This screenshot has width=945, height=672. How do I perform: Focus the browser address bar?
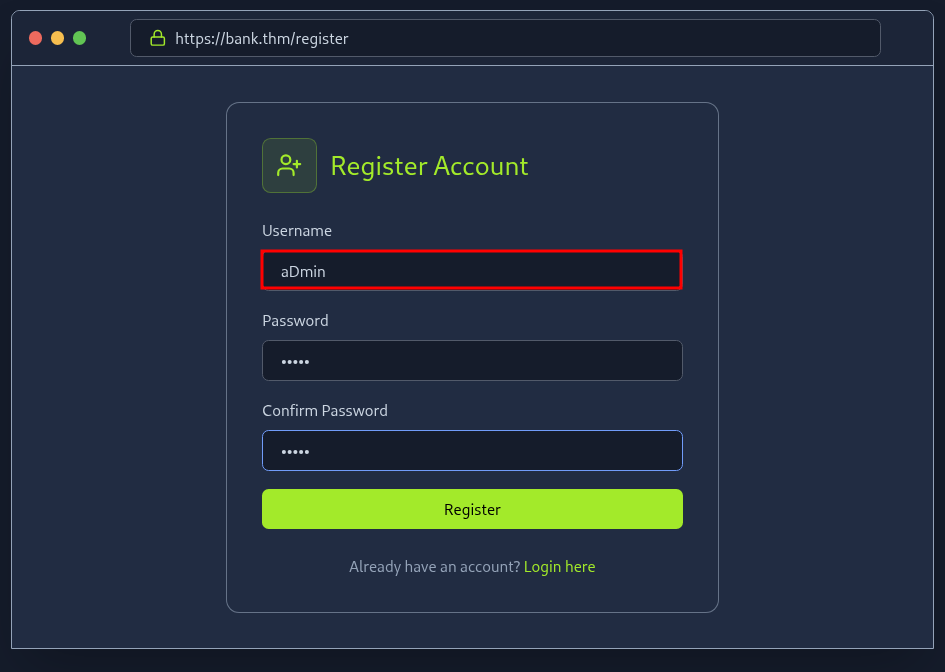tap(600, 38)
